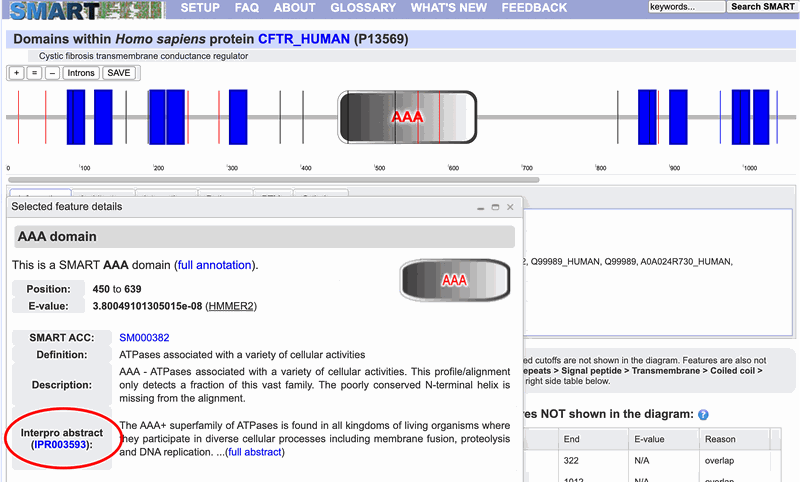The image size is (800, 482).
Task: Open the GLOSSARY page
Action: click(363, 8)
